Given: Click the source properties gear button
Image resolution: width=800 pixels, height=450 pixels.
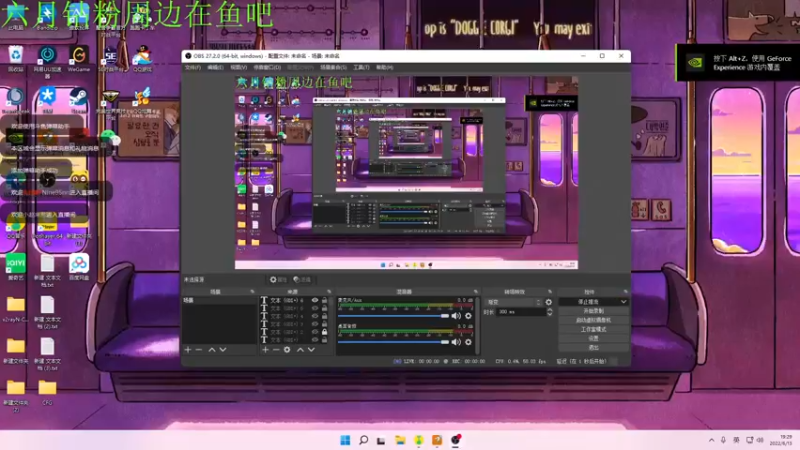Looking at the screenshot, I should tap(279, 280).
